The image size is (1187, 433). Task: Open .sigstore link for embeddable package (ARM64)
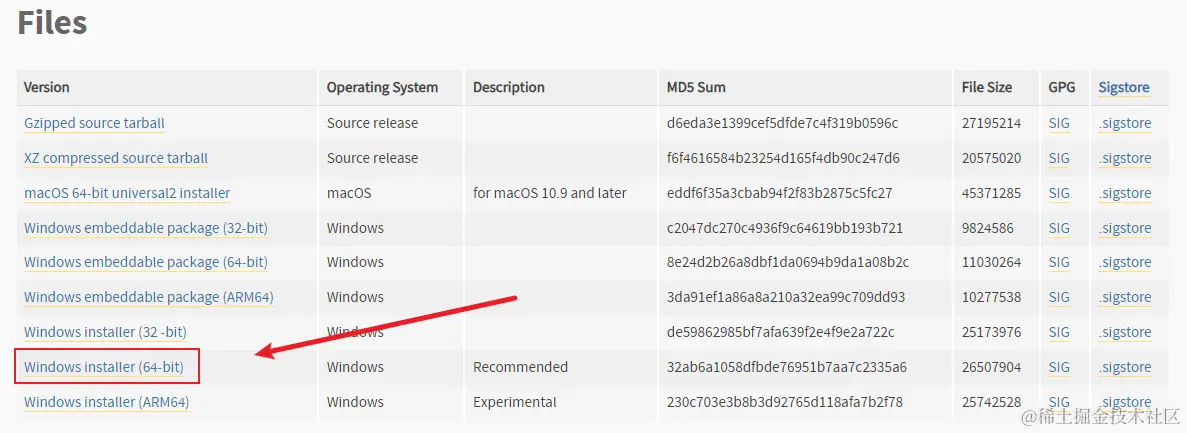point(1125,297)
